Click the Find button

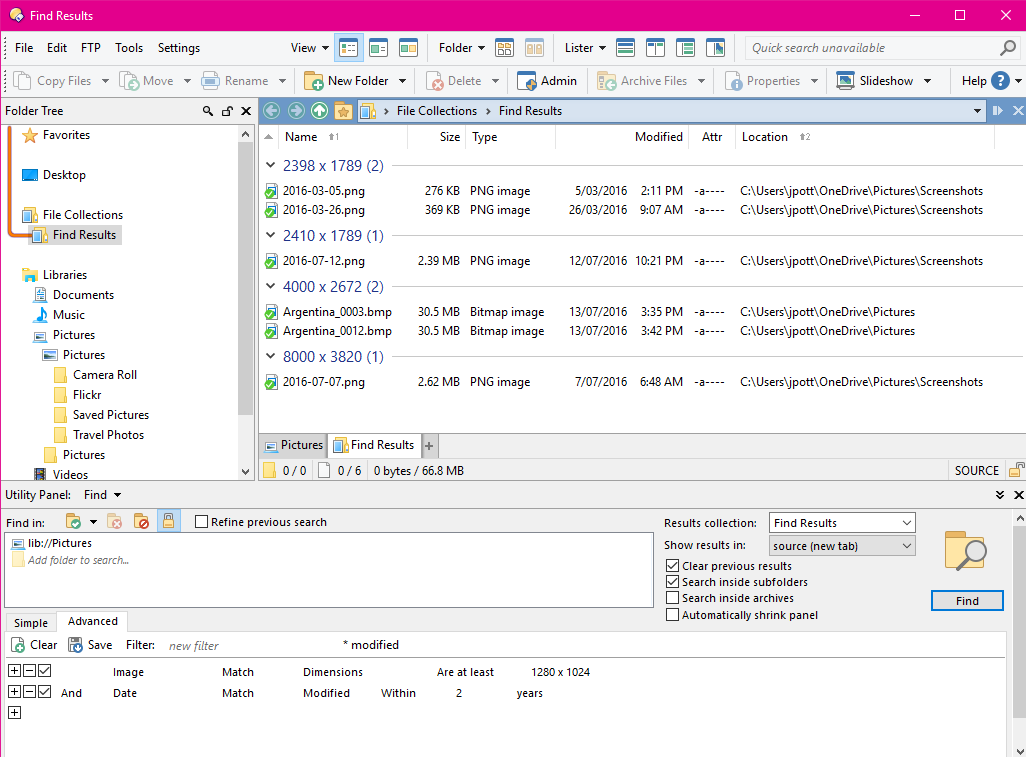[x=966, y=600]
